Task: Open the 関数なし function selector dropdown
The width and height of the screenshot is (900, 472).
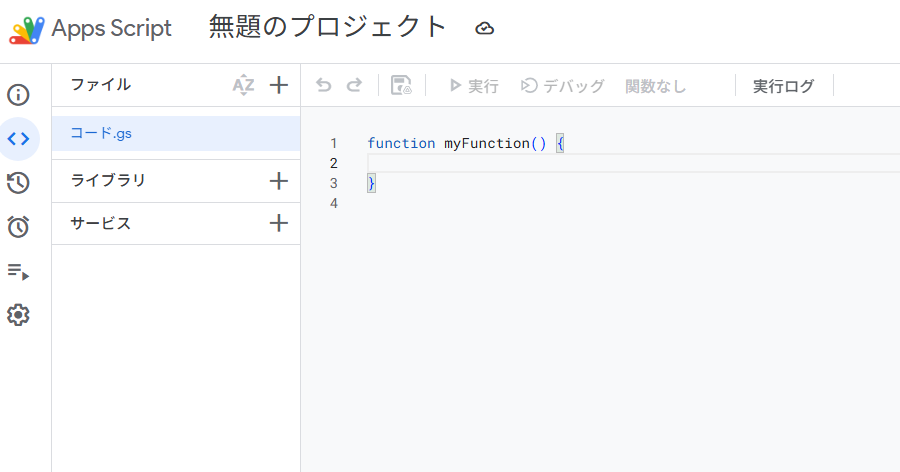Action: pyautogui.click(x=656, y=86)
